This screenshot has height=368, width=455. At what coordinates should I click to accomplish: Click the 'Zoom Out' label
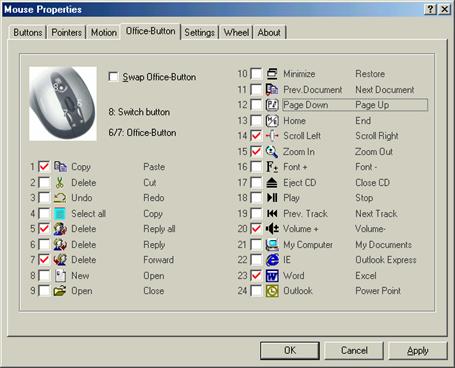[x=374, y=152]
